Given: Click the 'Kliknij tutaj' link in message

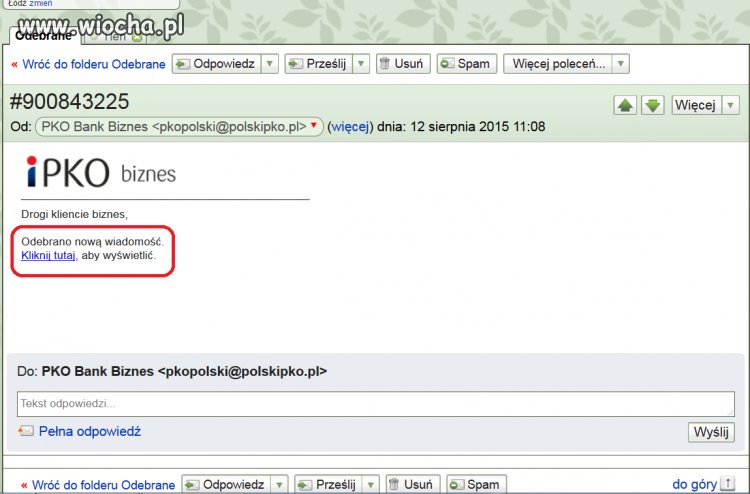Looking at the screenshot, I should coord(48,255).
